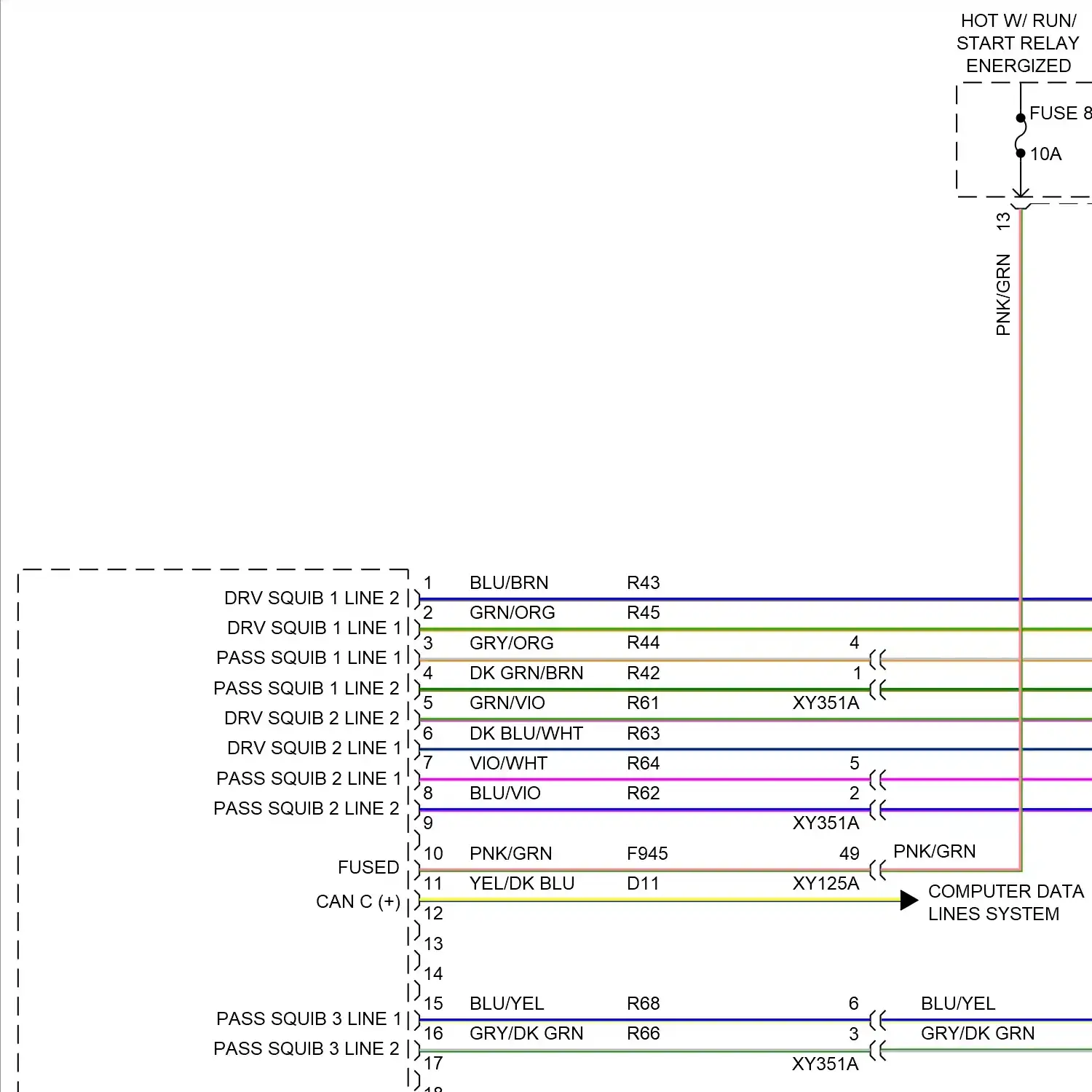Select connector pin 49 label
The width and height of the screenshot is (1092, 1092).
pos(850,854)
